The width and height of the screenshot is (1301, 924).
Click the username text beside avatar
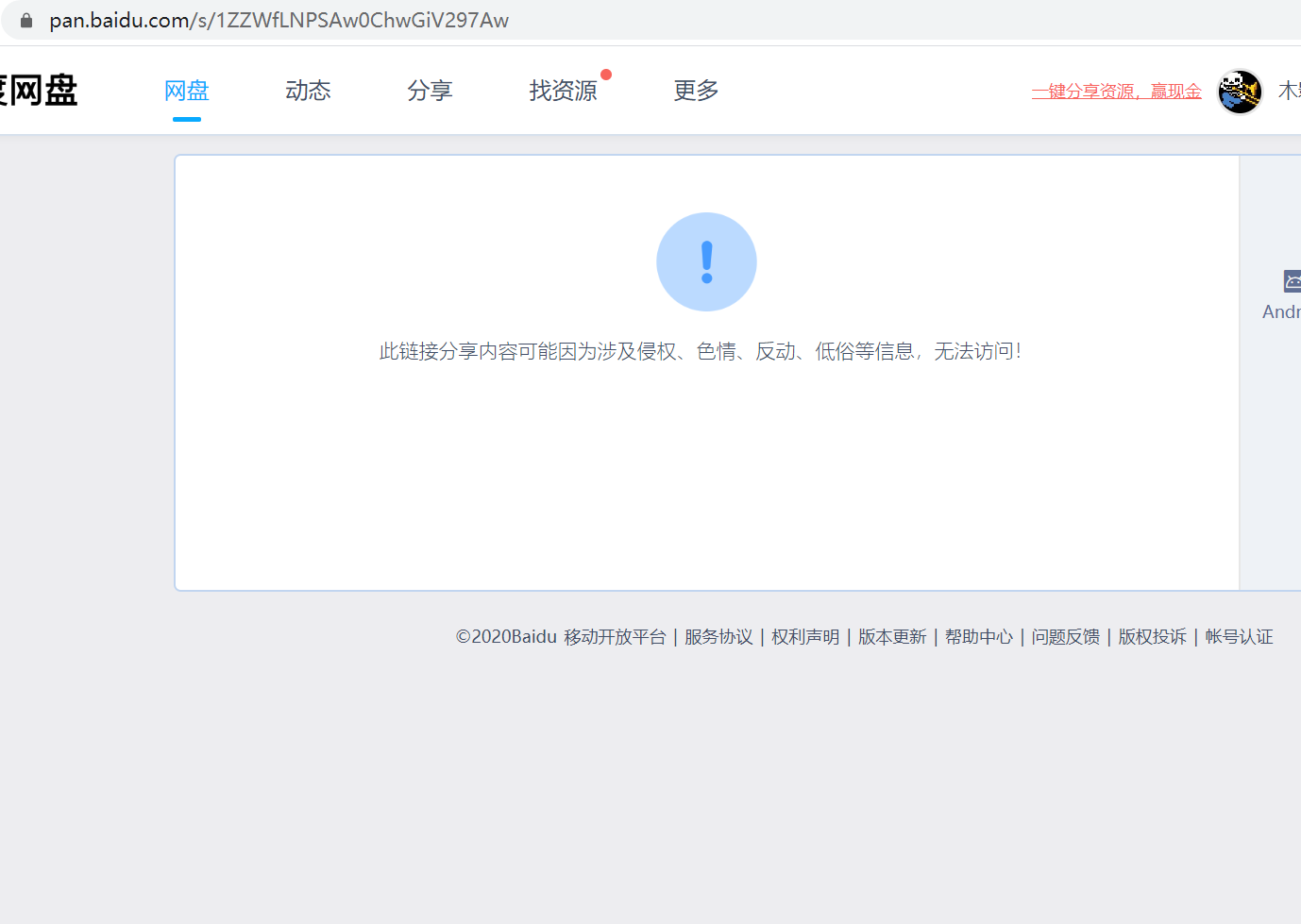point(1290,91)
